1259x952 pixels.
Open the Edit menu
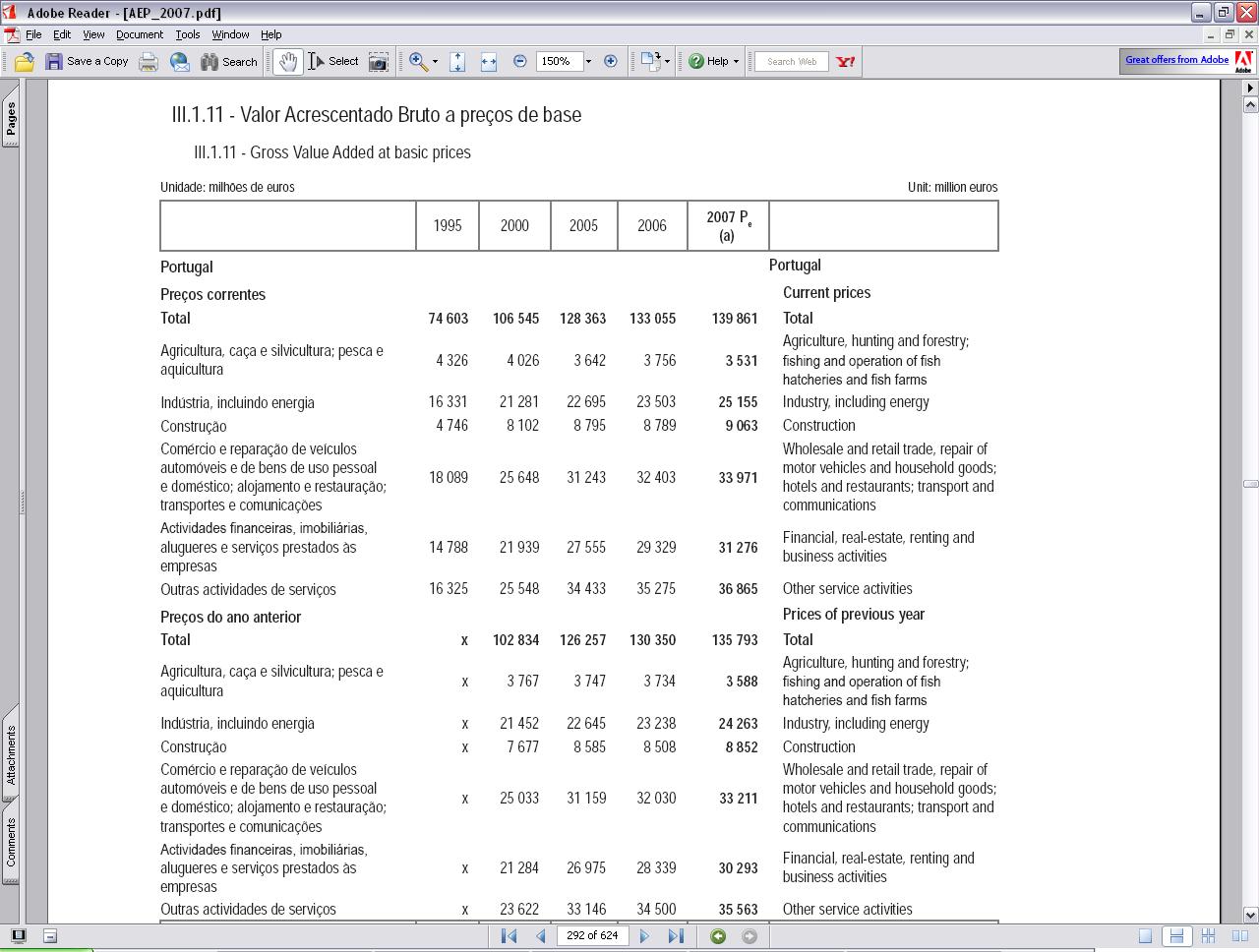(x=62, y=34)
